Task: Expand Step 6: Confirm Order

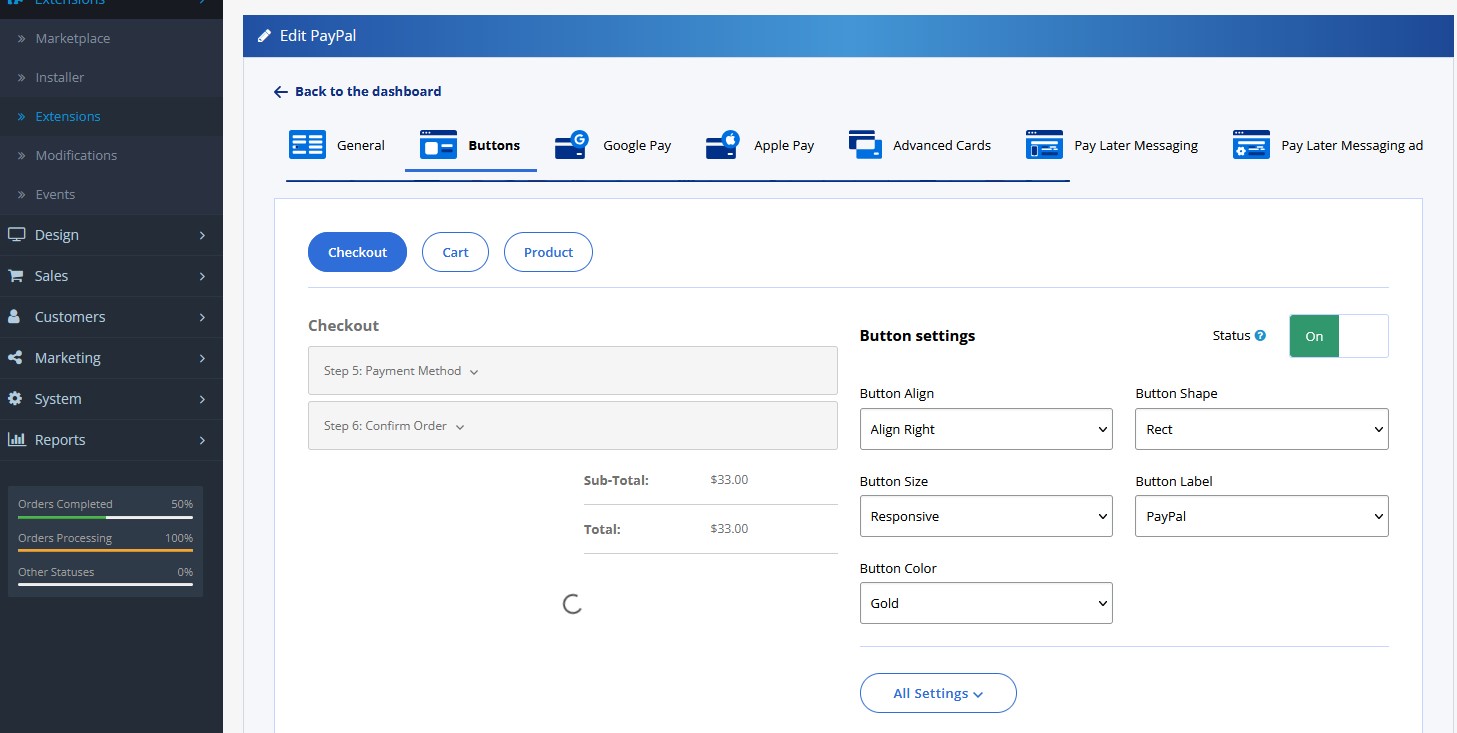Action: point(572,426)
